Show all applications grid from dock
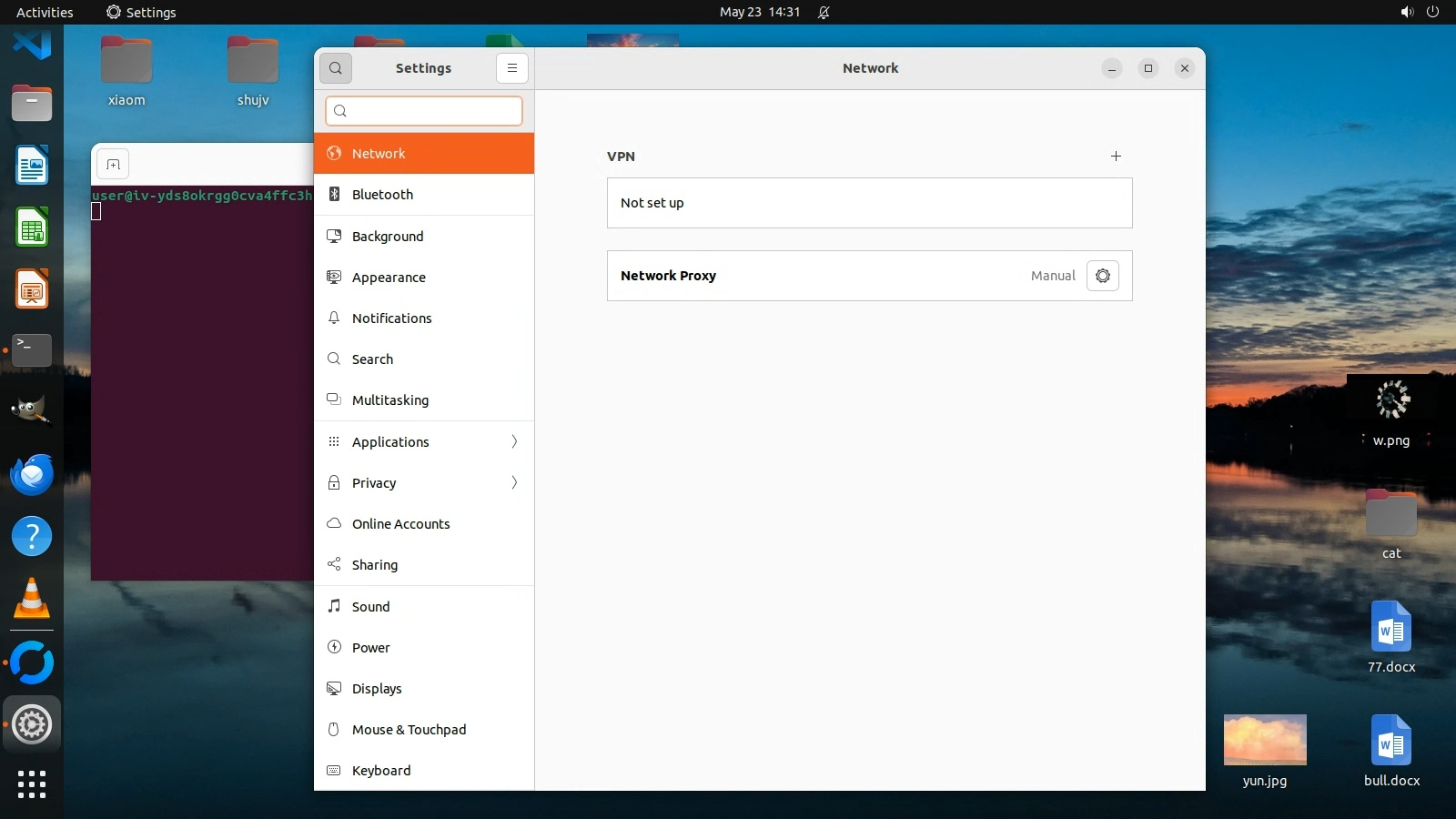 (32, 784)
